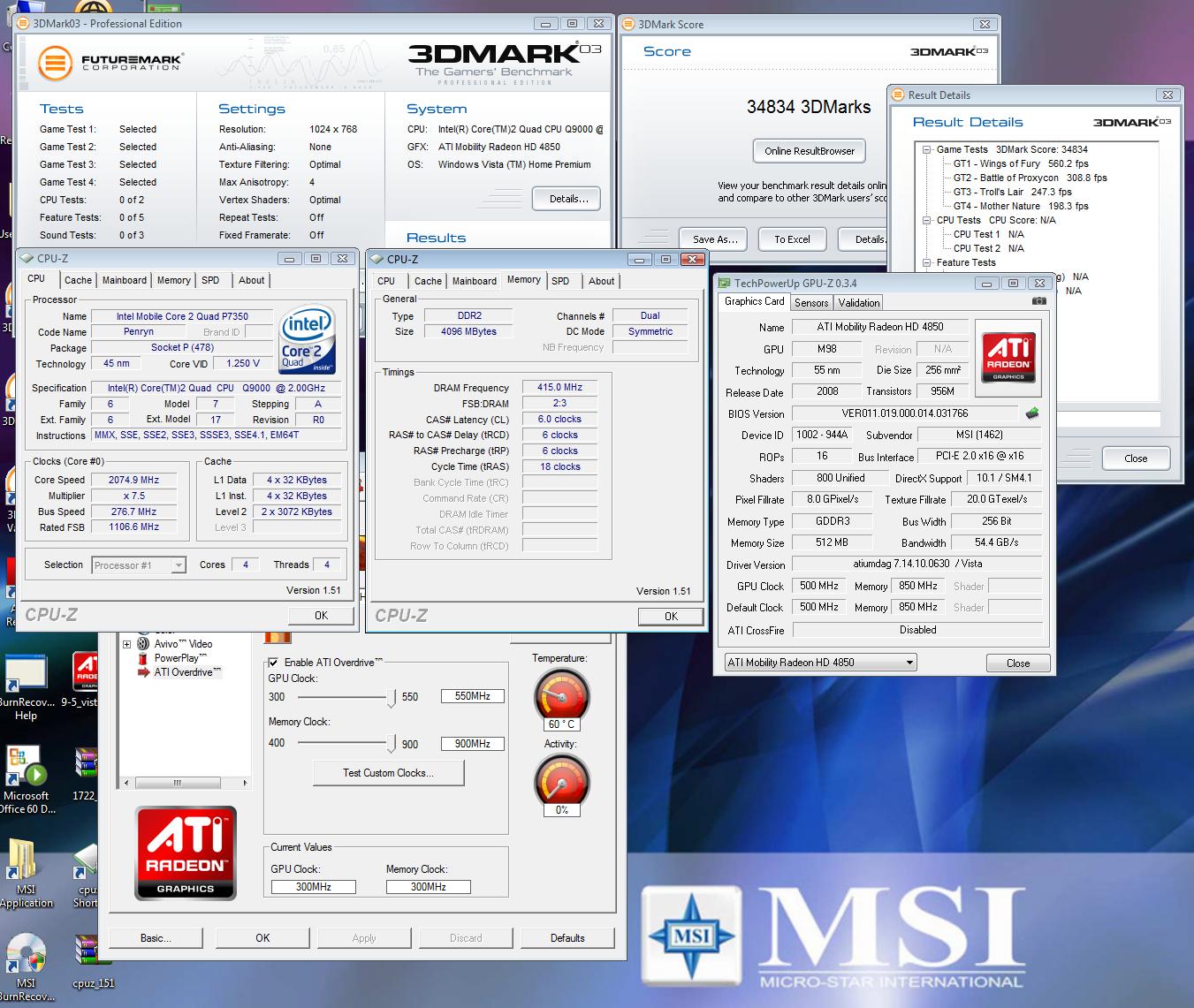Click the 3DMark Score window title icon
This screenshot has width=1194, height=1008.
(x=628, y=24)
